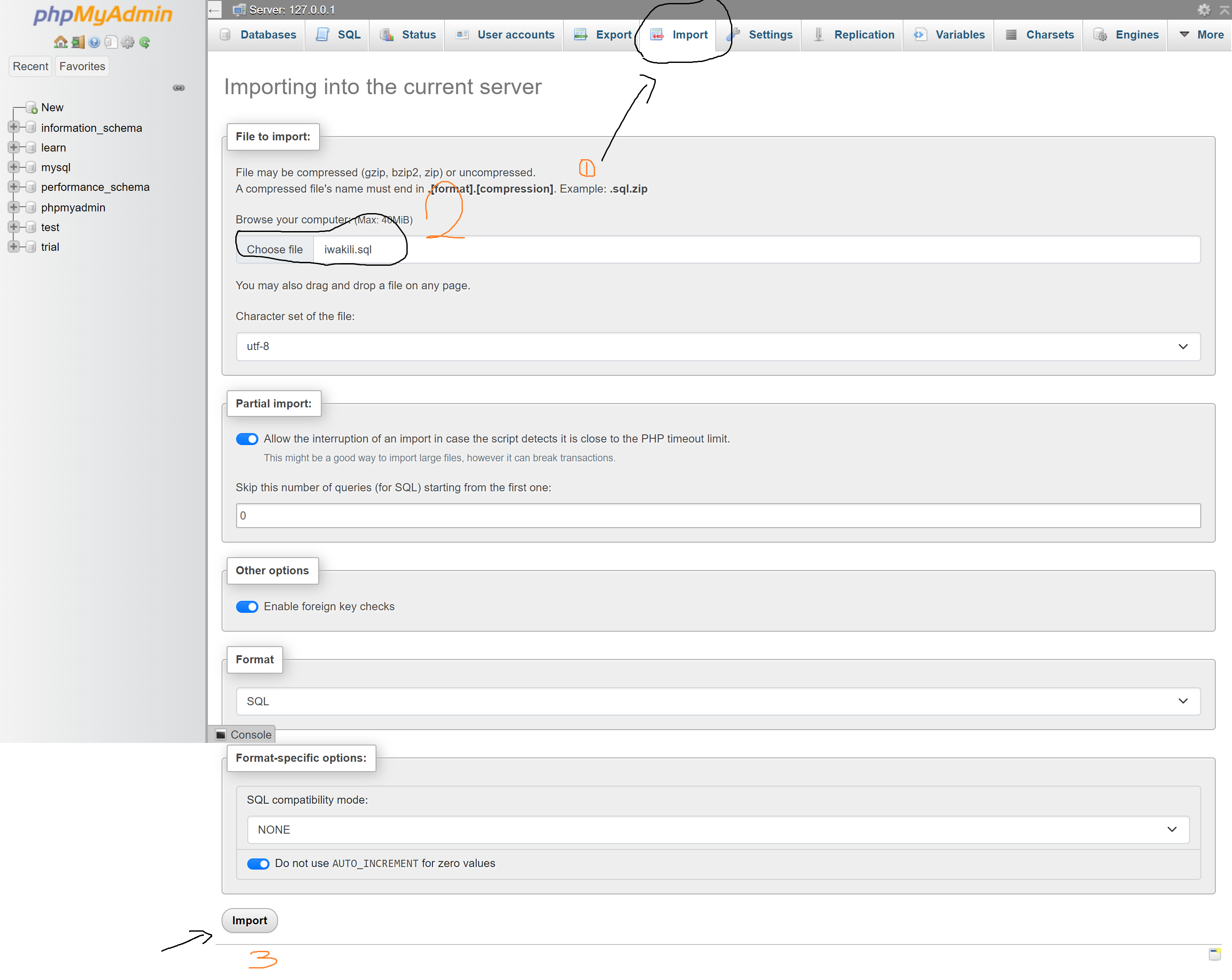Click the Databases tab icon

(225, 33)
